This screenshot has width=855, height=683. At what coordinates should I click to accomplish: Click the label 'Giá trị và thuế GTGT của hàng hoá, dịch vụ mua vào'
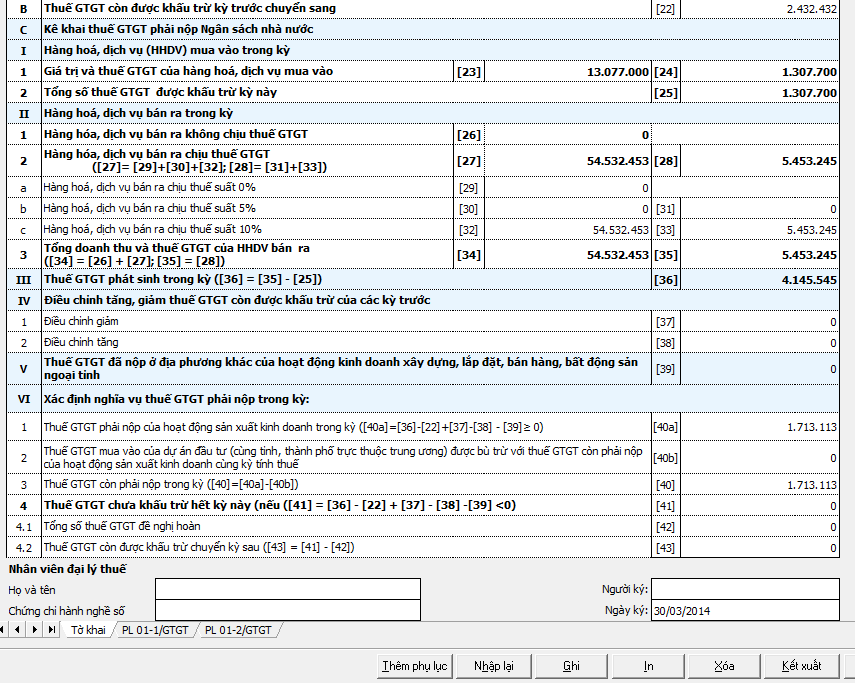(x=188, y=71)
